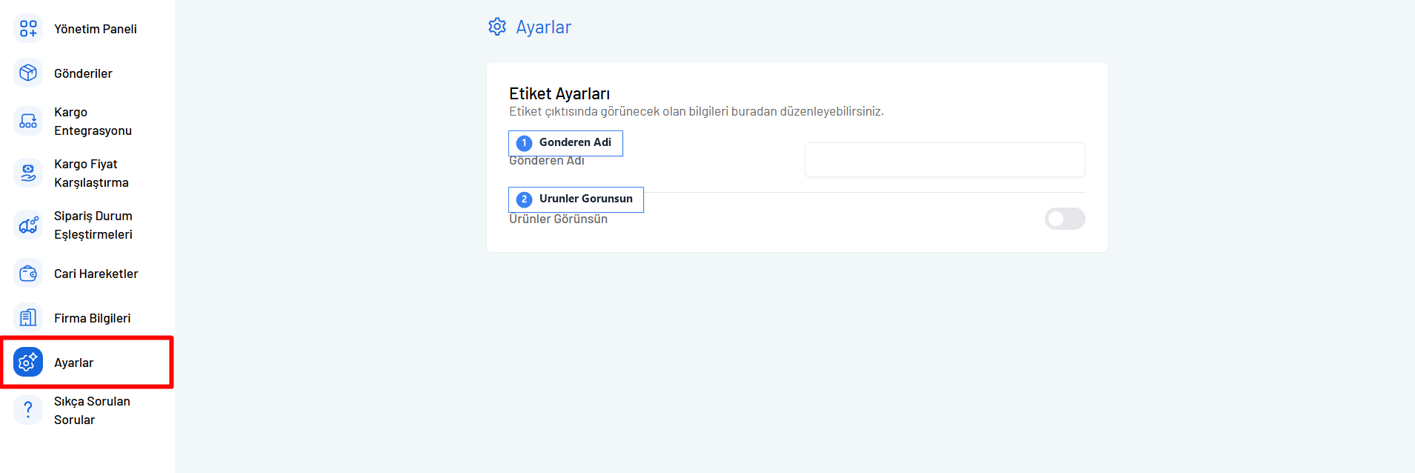Click the Sipariş Durum Eşleştirmeleri icon
The image size is (1415, 473).
pos(28,225)
